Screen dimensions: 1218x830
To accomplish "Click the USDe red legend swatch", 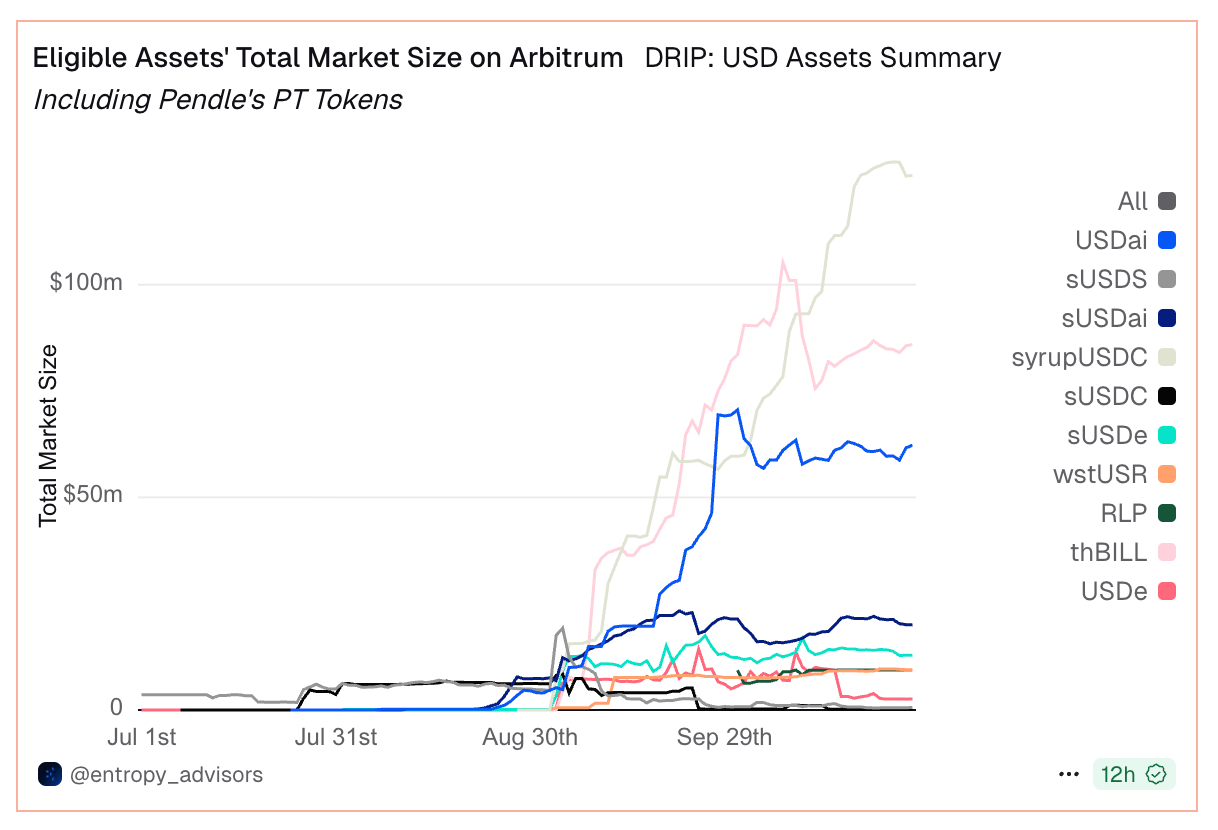I will (x=1166, y=591).
